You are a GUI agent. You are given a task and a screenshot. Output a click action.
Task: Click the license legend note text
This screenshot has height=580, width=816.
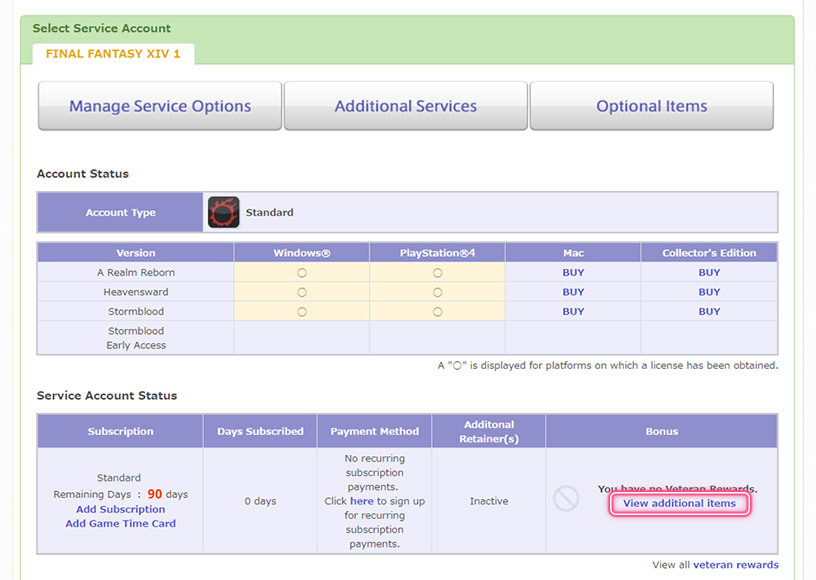point(608,365)
